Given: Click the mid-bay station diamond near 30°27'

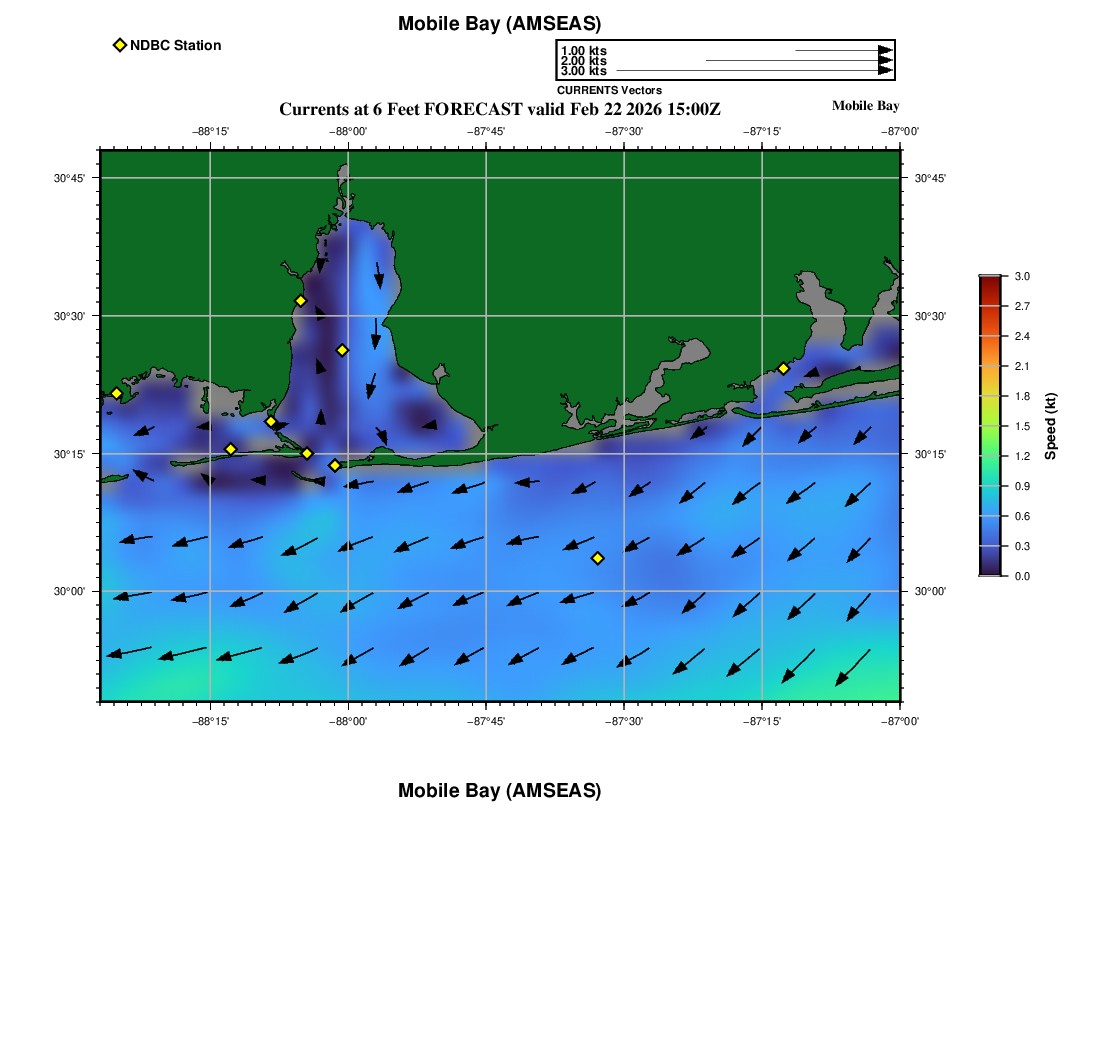Looking at the screenshot, I should [342, 350].
